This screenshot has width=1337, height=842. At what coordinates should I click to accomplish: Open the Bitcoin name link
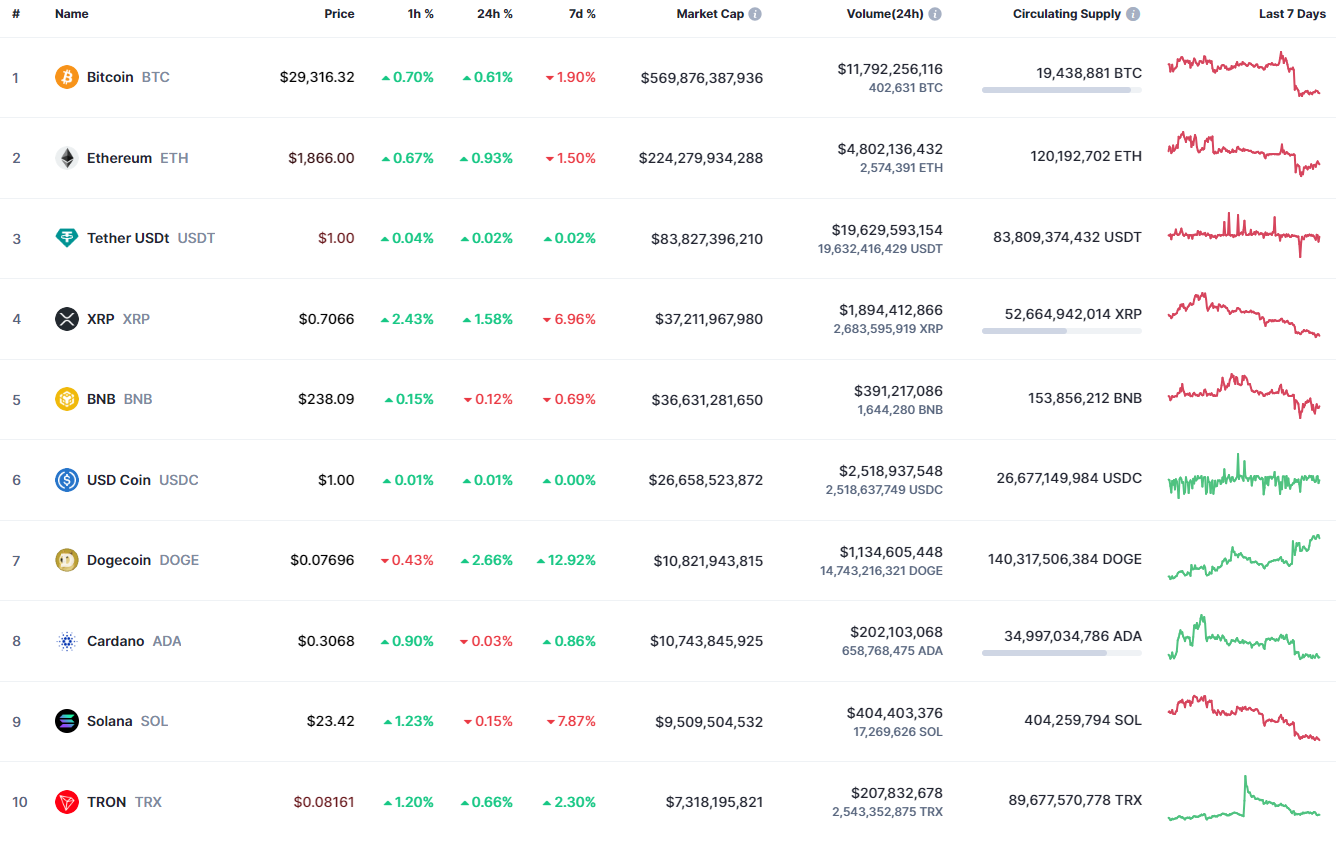click(112, 76)
